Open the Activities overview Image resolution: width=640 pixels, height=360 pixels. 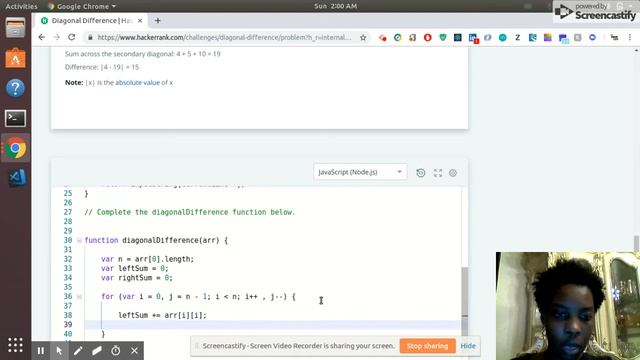pos(21,6)
